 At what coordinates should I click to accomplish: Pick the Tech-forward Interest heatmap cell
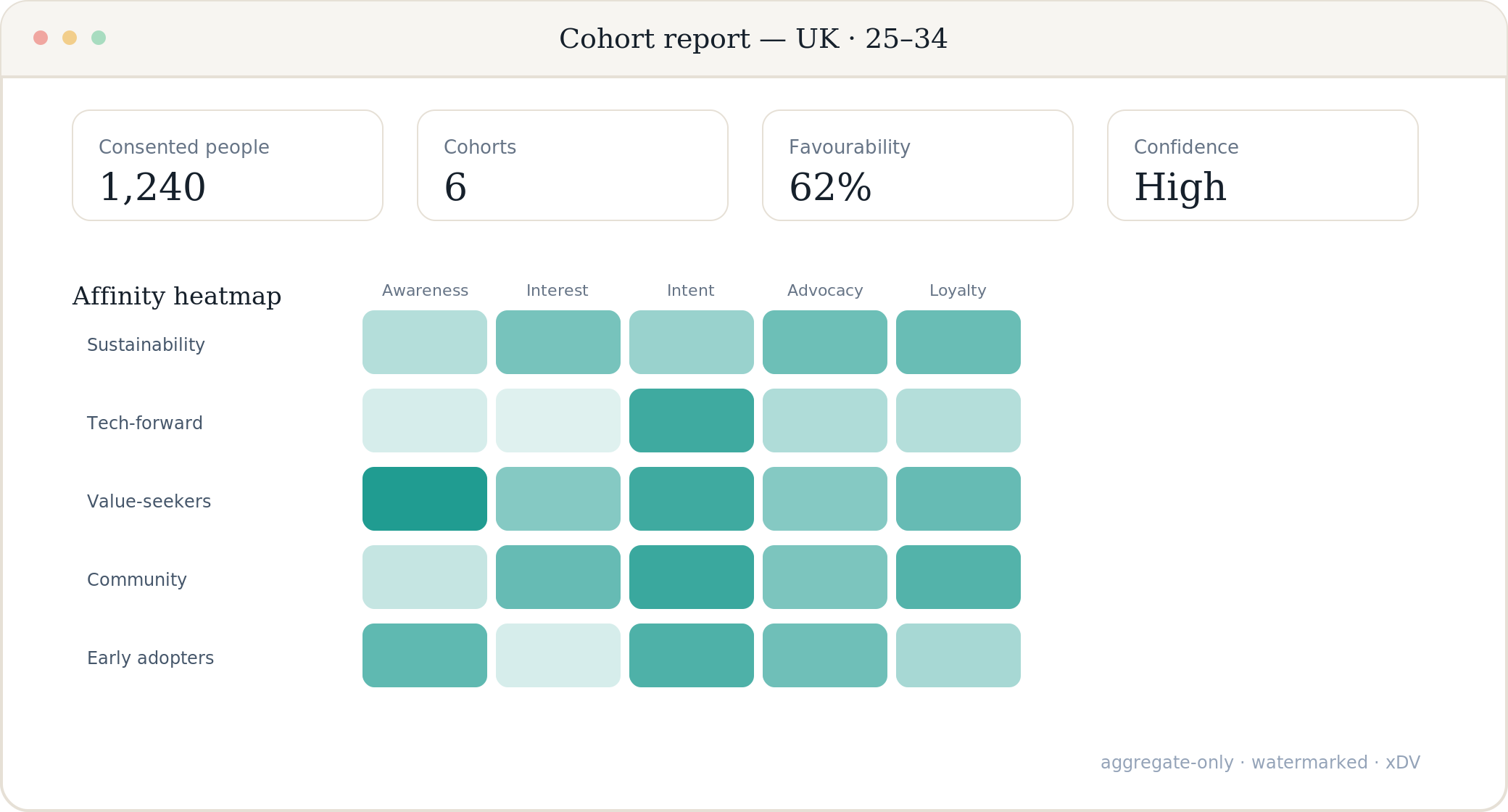[x=558, y=420]
